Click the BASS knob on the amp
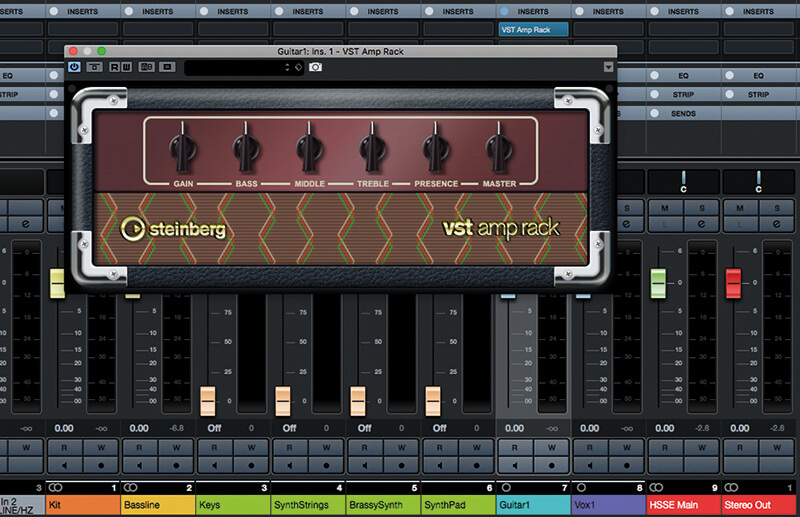 point(246,149)
